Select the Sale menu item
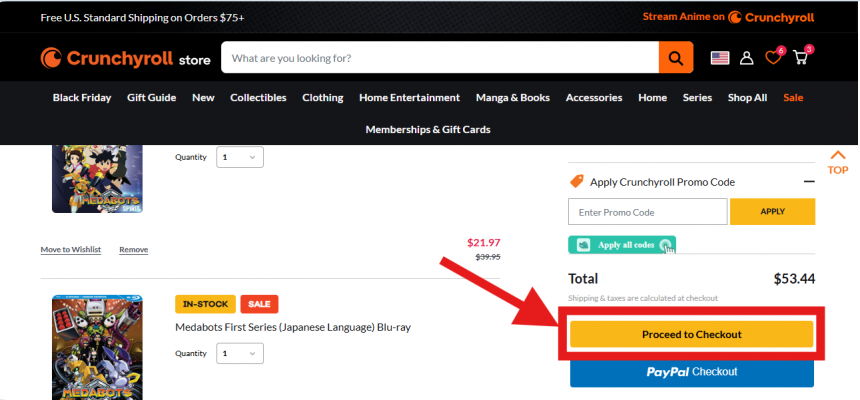 click(793, 98)
